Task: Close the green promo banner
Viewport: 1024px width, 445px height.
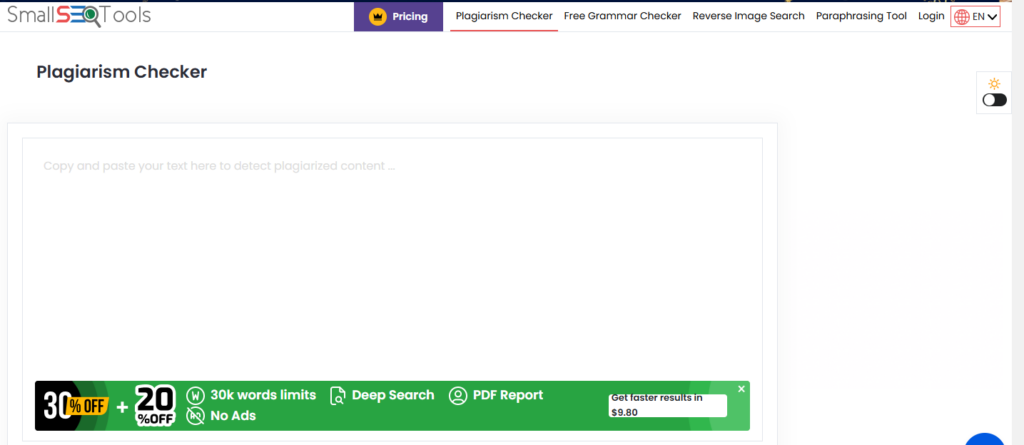Action: click(741, 389)
